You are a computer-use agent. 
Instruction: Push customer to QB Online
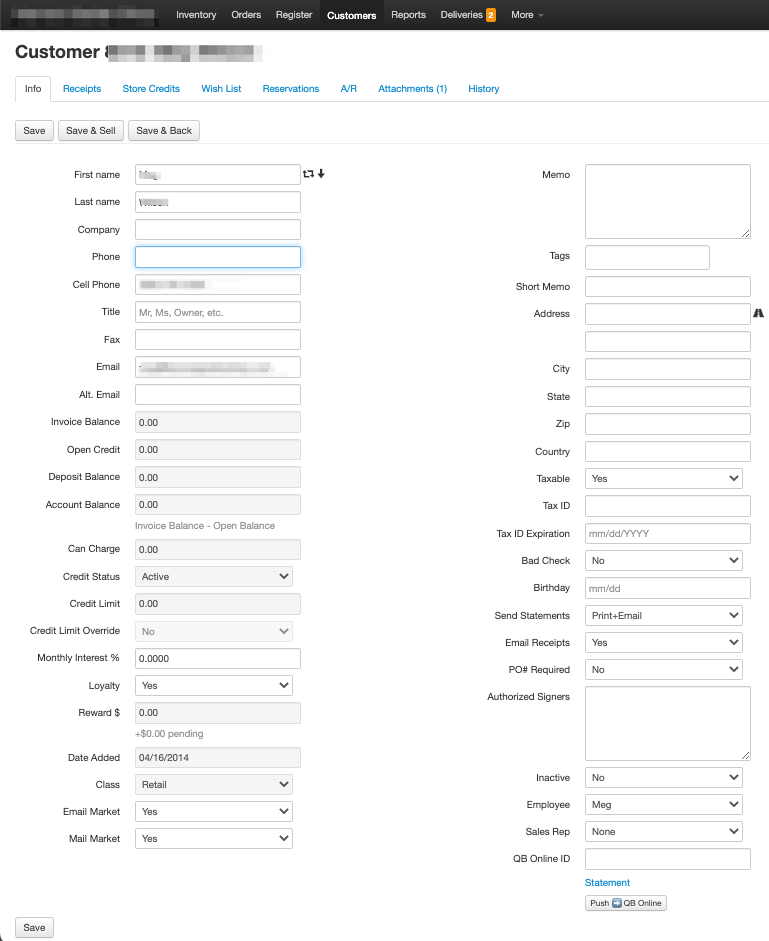point(625,903)
